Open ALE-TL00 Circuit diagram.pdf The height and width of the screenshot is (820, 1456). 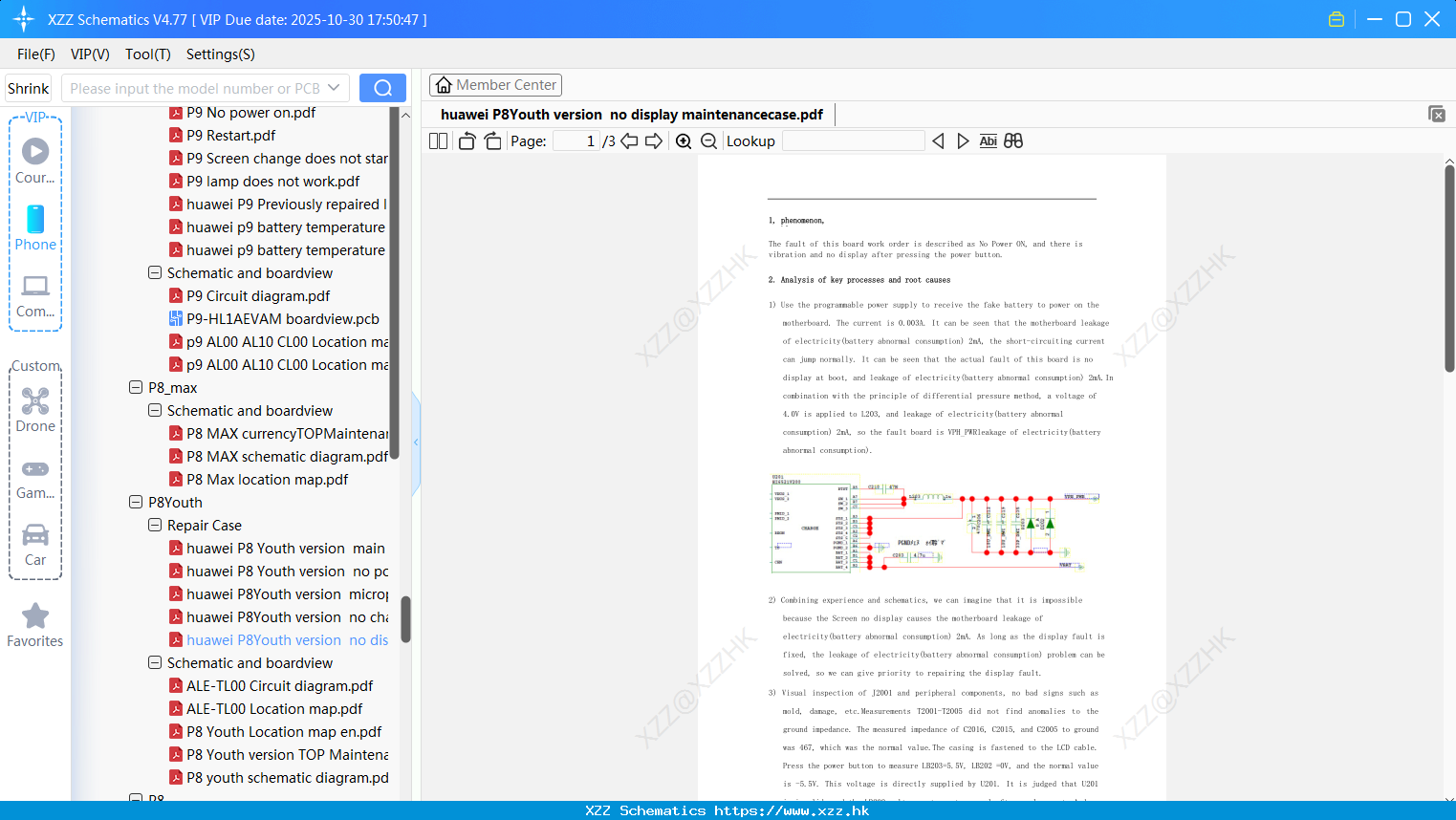[x=271, y=686]
